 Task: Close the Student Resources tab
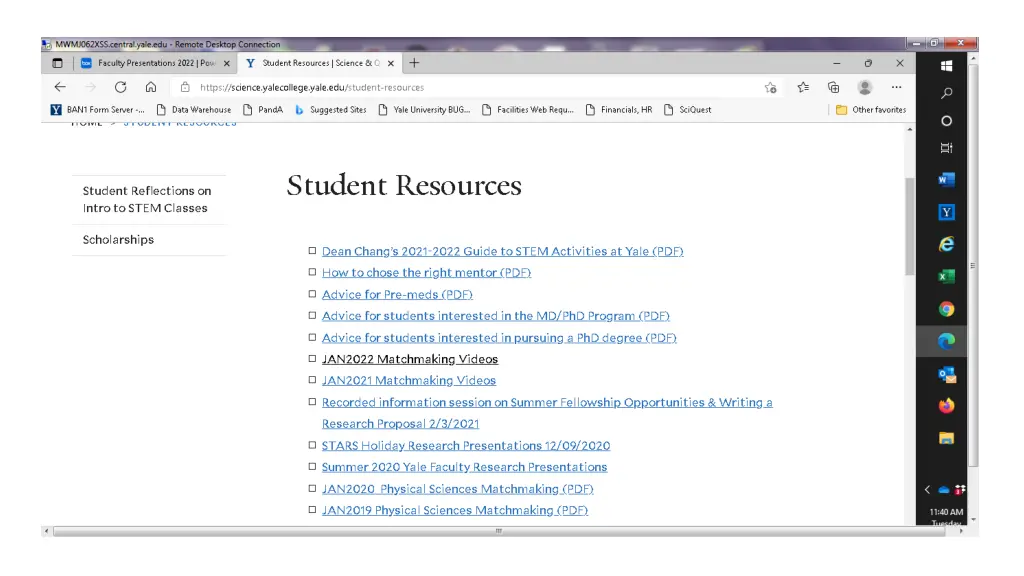point(391,63)
